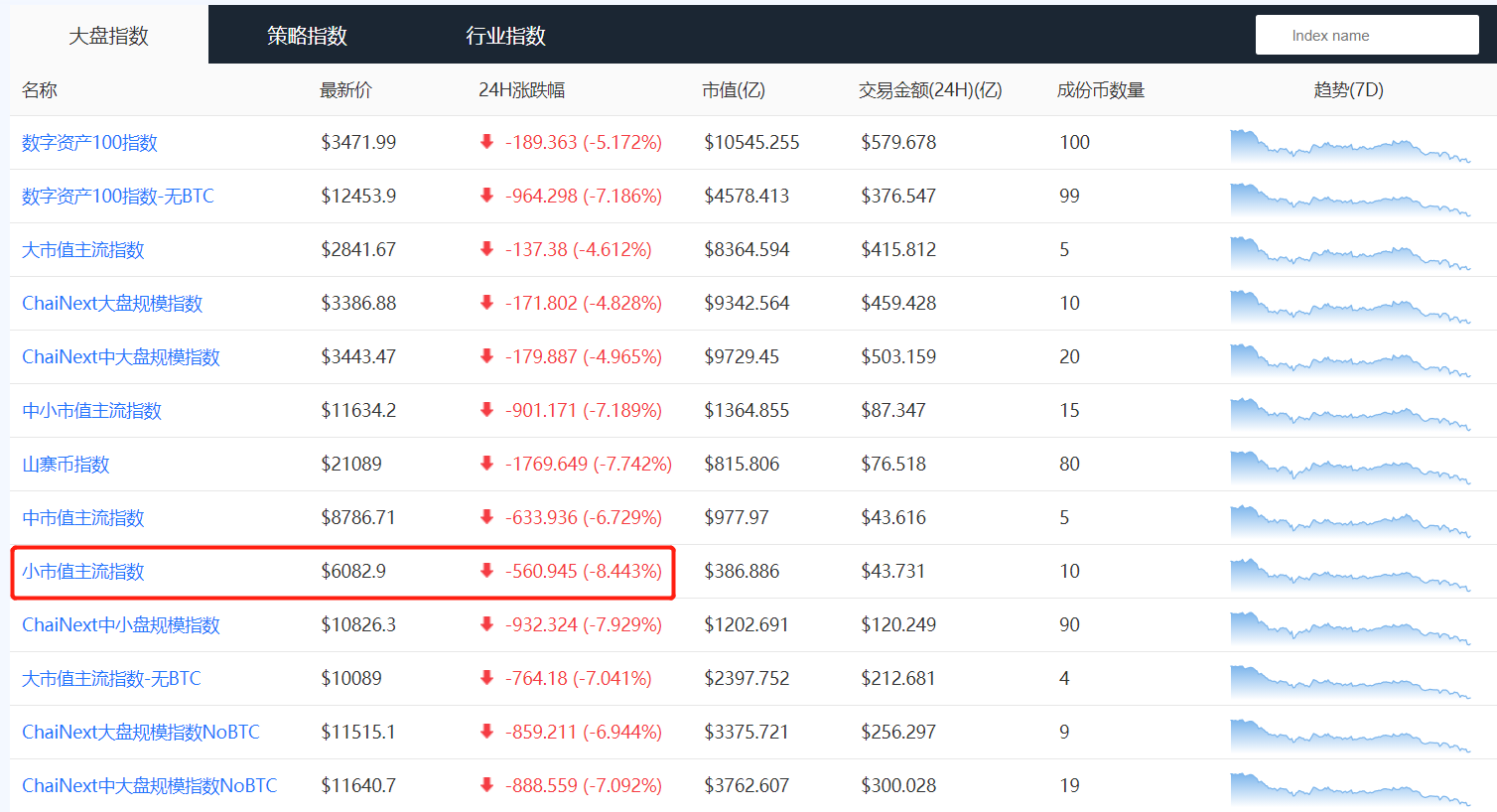The image size is (1497, 812).
Task: Click red down arrow beside -1769.649
Action: pyautogui.click(x=486, y=464)
